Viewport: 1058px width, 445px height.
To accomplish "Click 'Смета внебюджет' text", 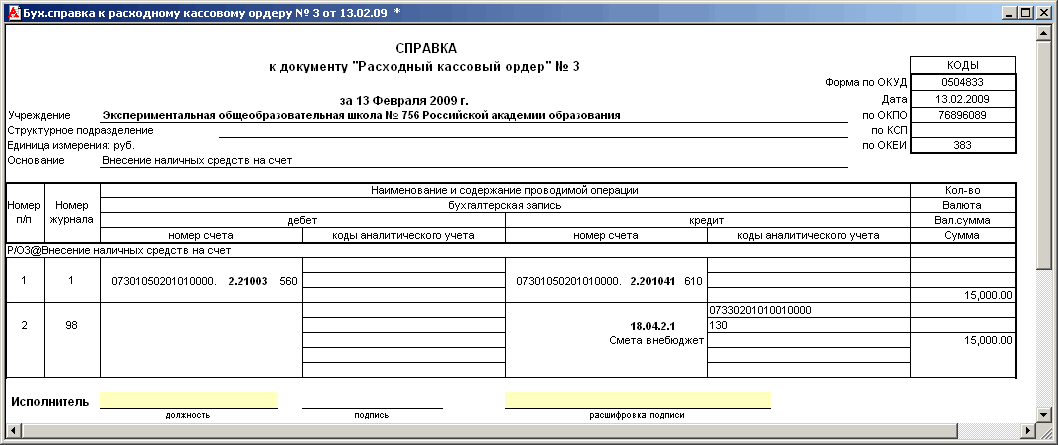I will tap(657, 340).
